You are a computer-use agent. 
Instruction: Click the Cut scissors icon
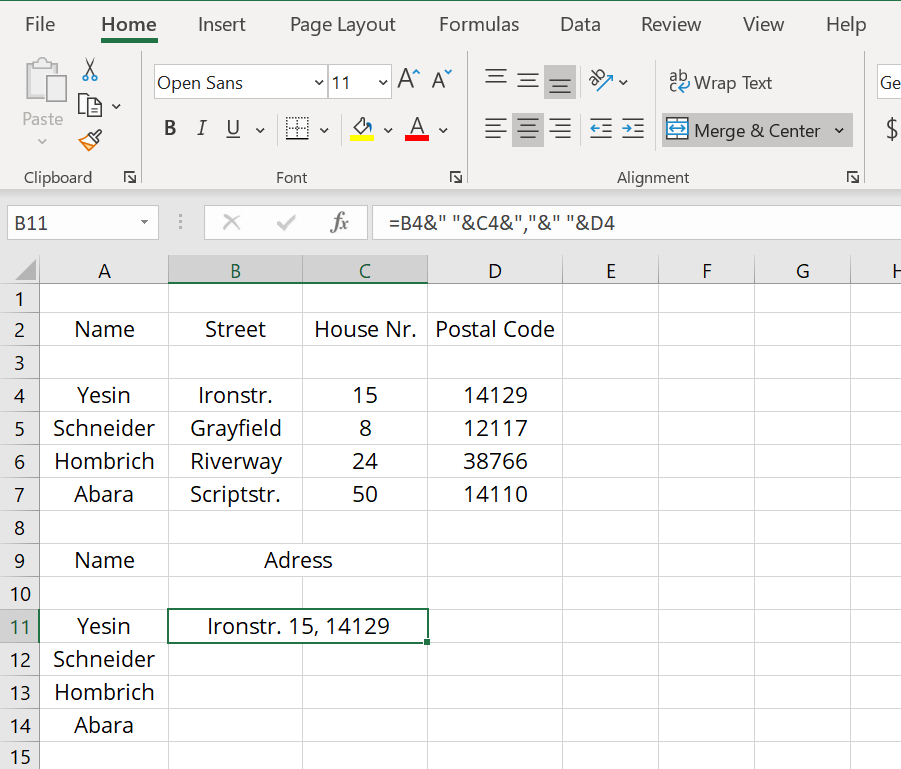[88, 70]
